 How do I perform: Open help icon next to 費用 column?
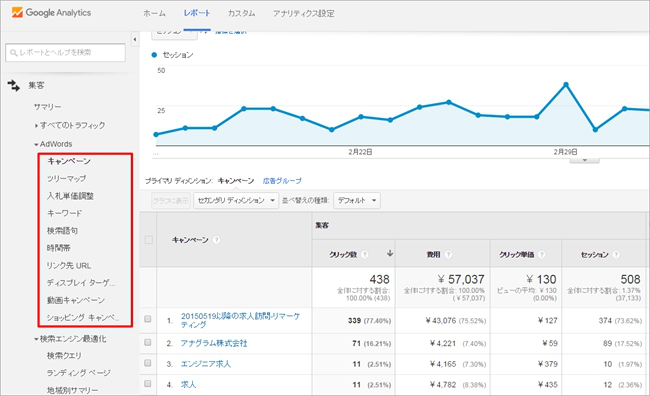(448, 254)
